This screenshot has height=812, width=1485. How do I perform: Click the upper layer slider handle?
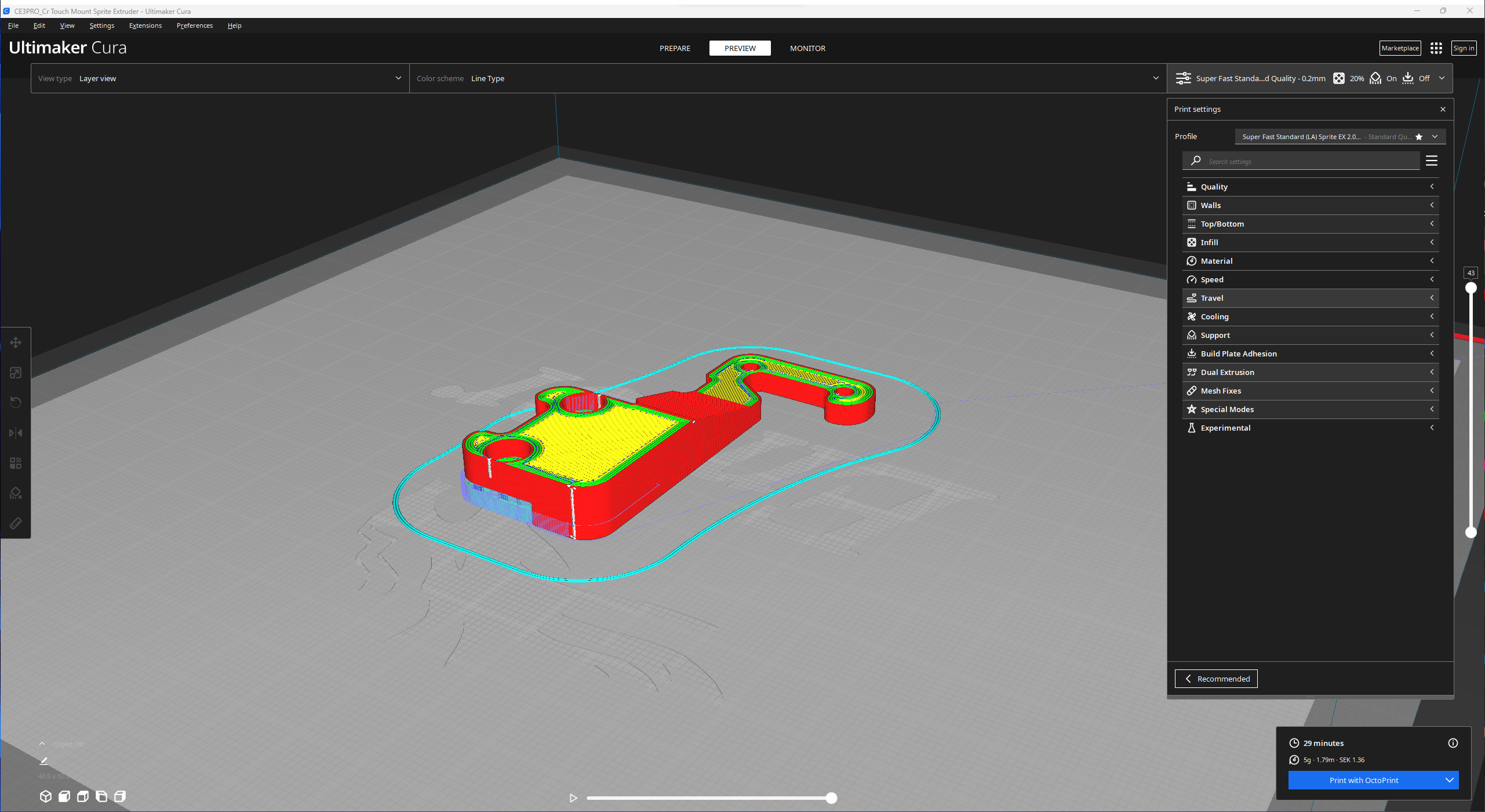coord(1471,287)
